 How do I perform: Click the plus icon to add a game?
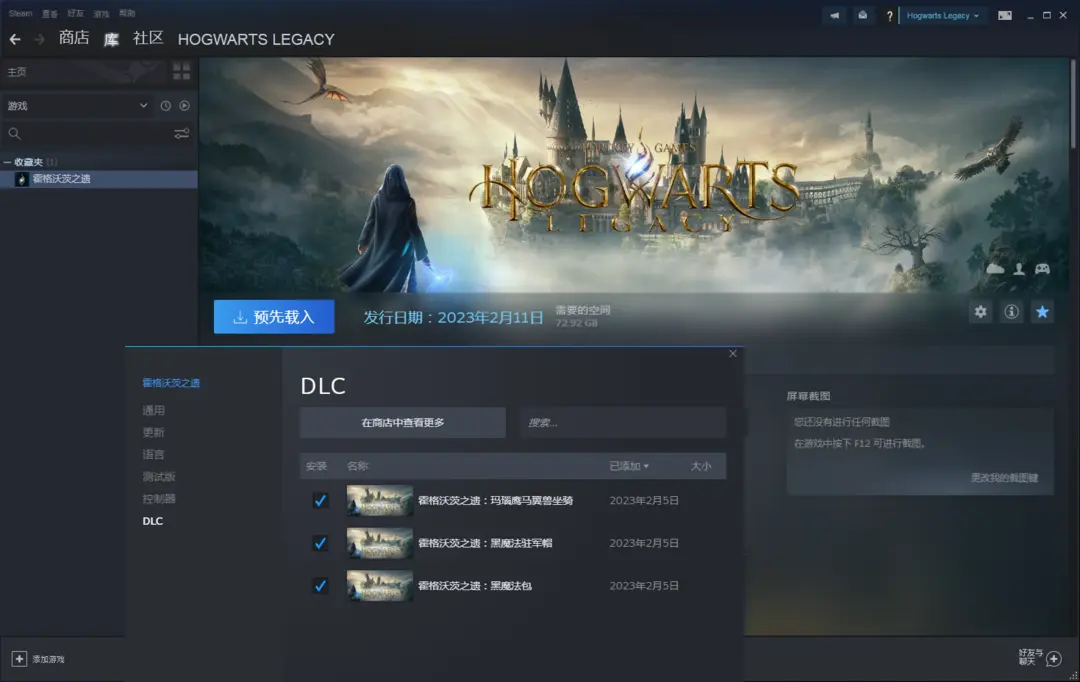click(x=19, y=659)
